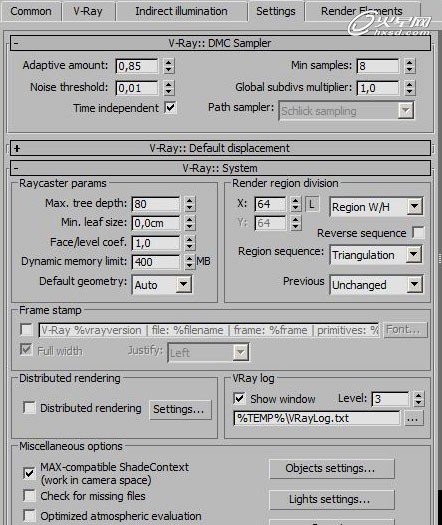This screenshot has height=525, width=442.
Task: Enable the Frame stamp checkbox
Action: [26, 329]
